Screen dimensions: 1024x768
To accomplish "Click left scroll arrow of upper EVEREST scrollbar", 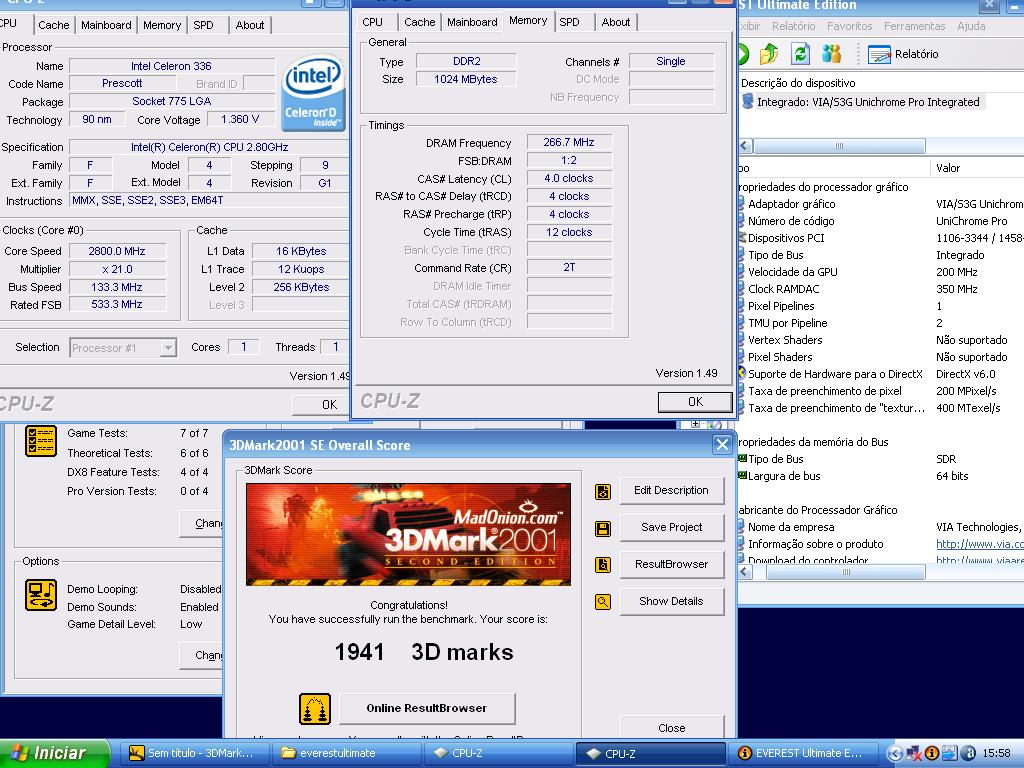I will tap(746, 146).
